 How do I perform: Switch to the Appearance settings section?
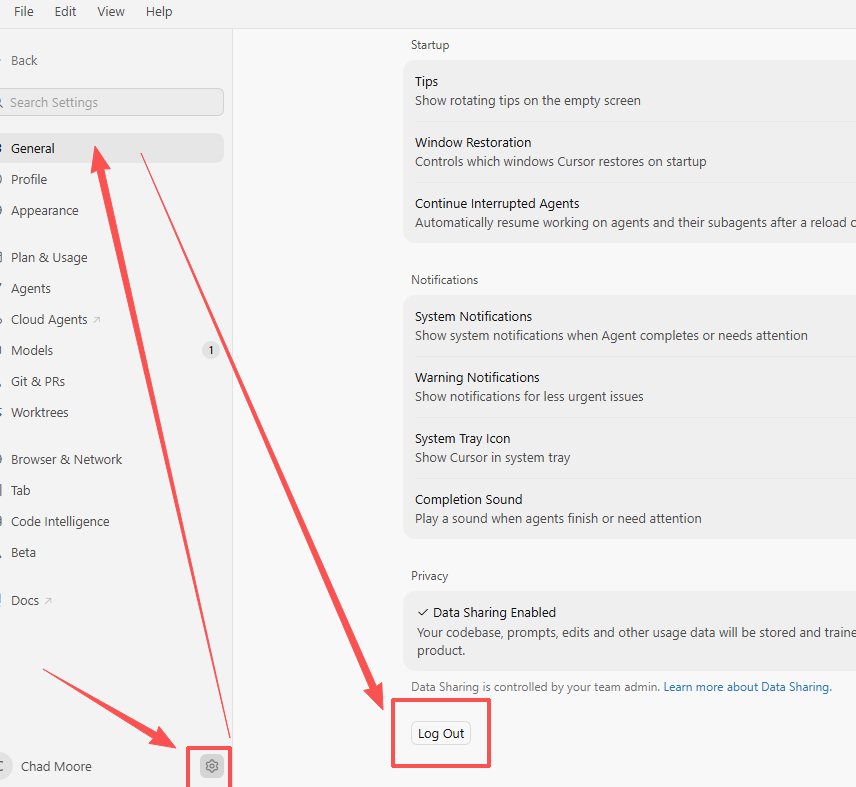(x=45, y=211)
